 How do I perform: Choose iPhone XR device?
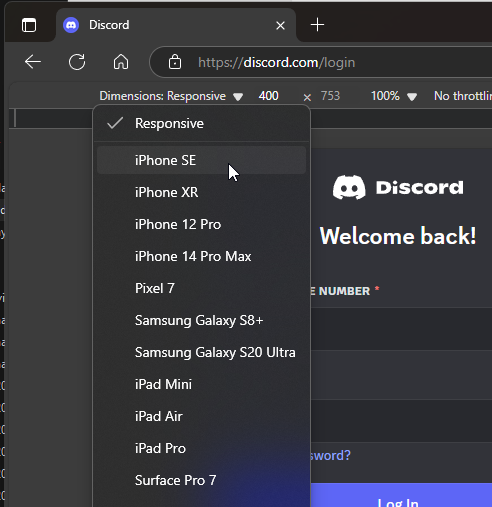pos(202,192)
